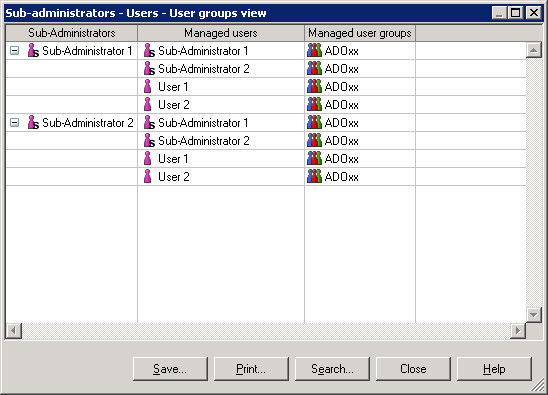Image resolution: width=548 pixels, height=395 pixels.
Task: Open the Save dialog
Action: (170, 369)
